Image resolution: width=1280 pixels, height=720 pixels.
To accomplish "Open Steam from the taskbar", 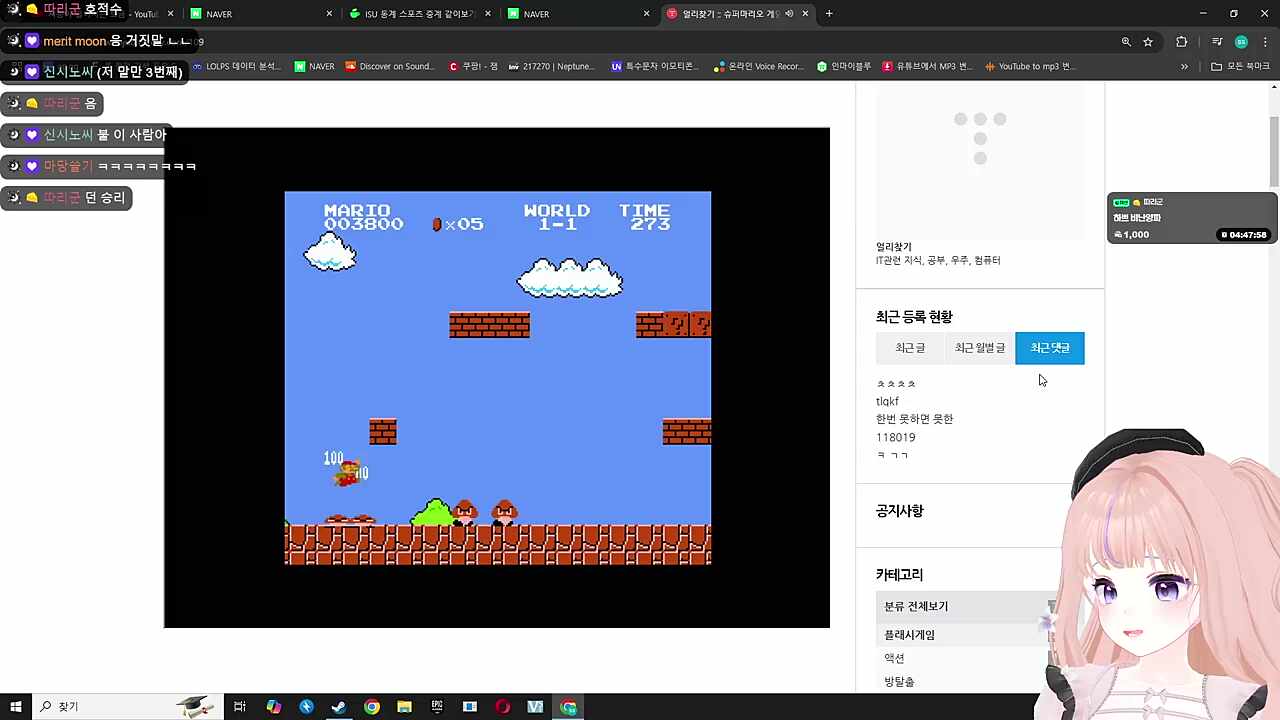I will pyautogui.click(x=339, y=706).
